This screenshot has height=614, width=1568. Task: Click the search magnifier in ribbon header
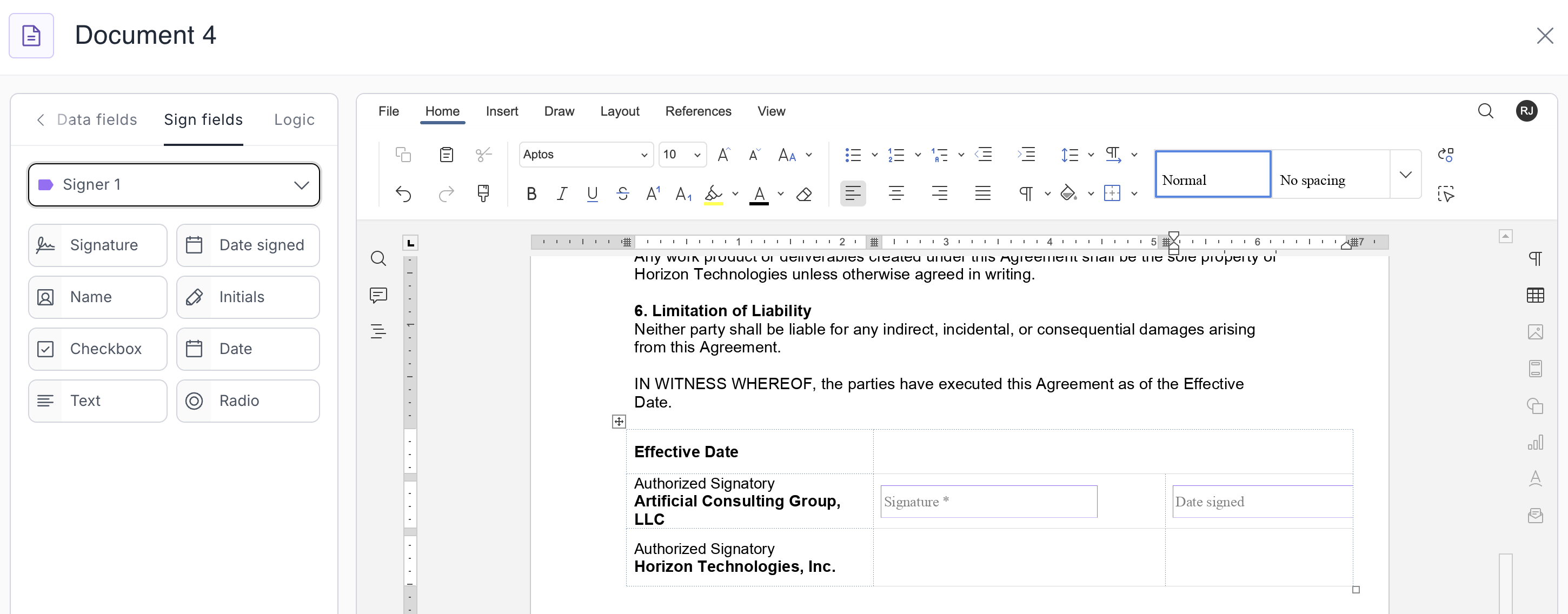pos(1485,111)
